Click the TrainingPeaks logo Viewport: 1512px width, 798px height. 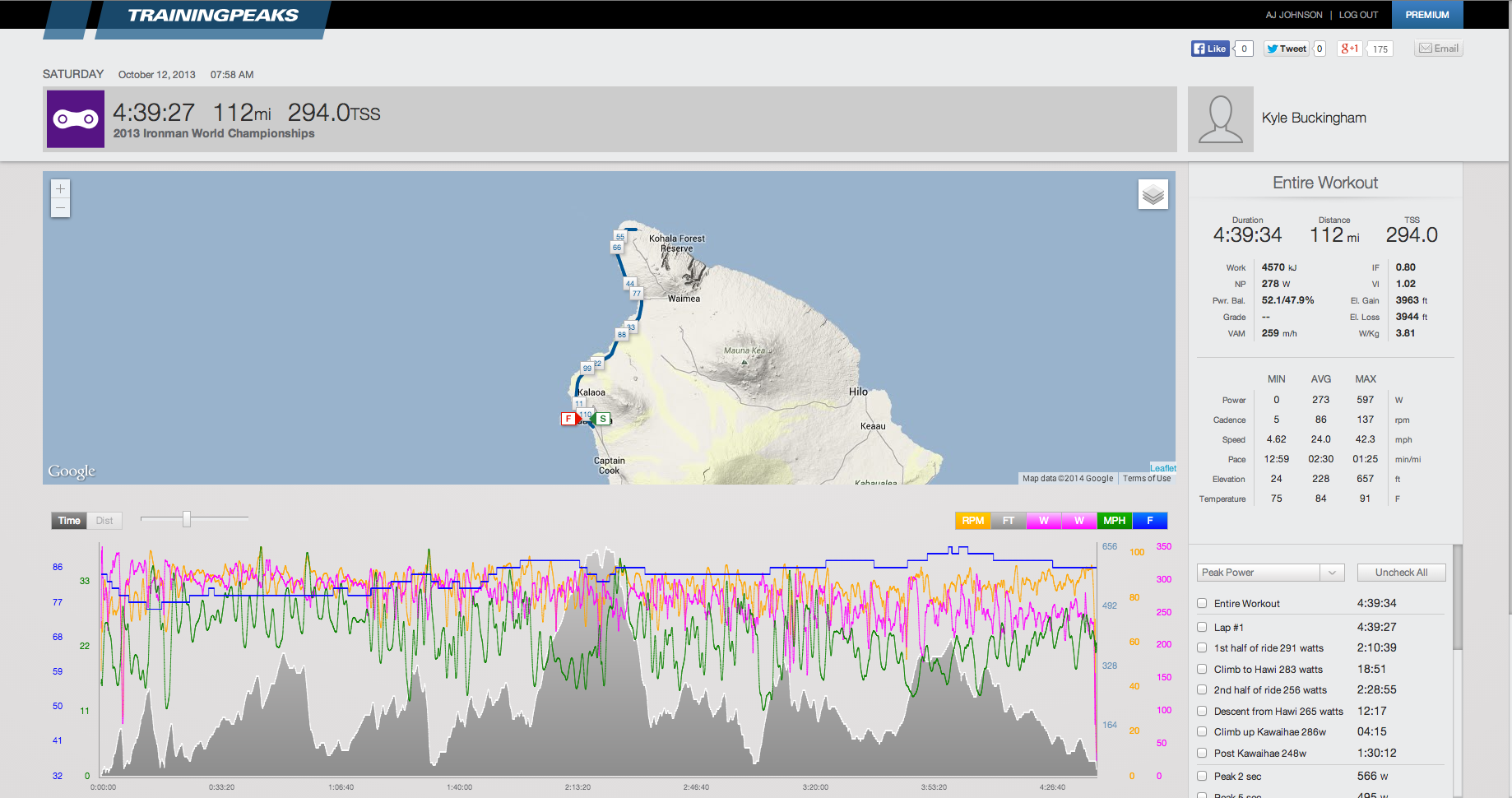coord(212,16)
